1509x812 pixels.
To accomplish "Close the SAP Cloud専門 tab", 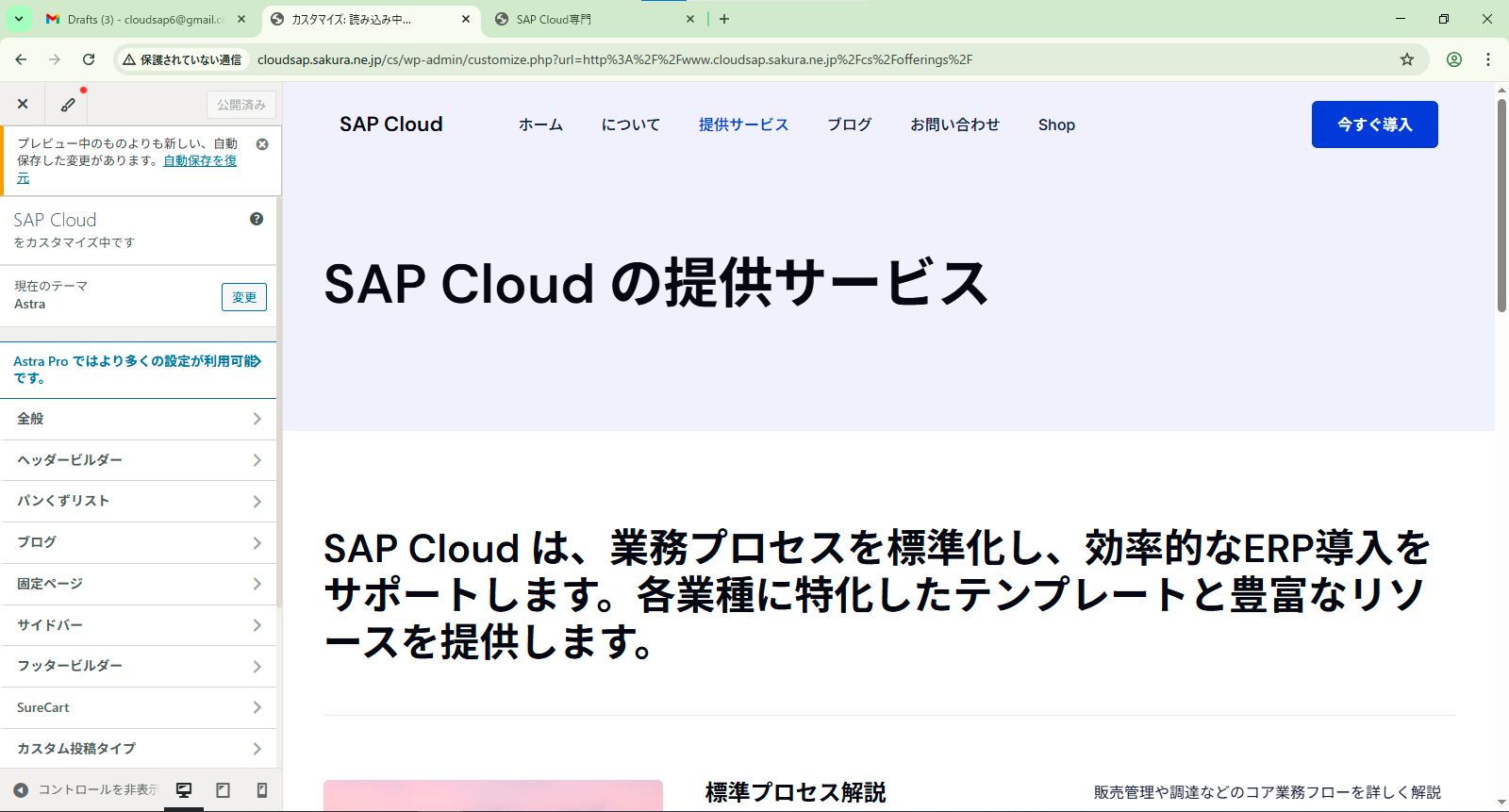I will 690,19.
